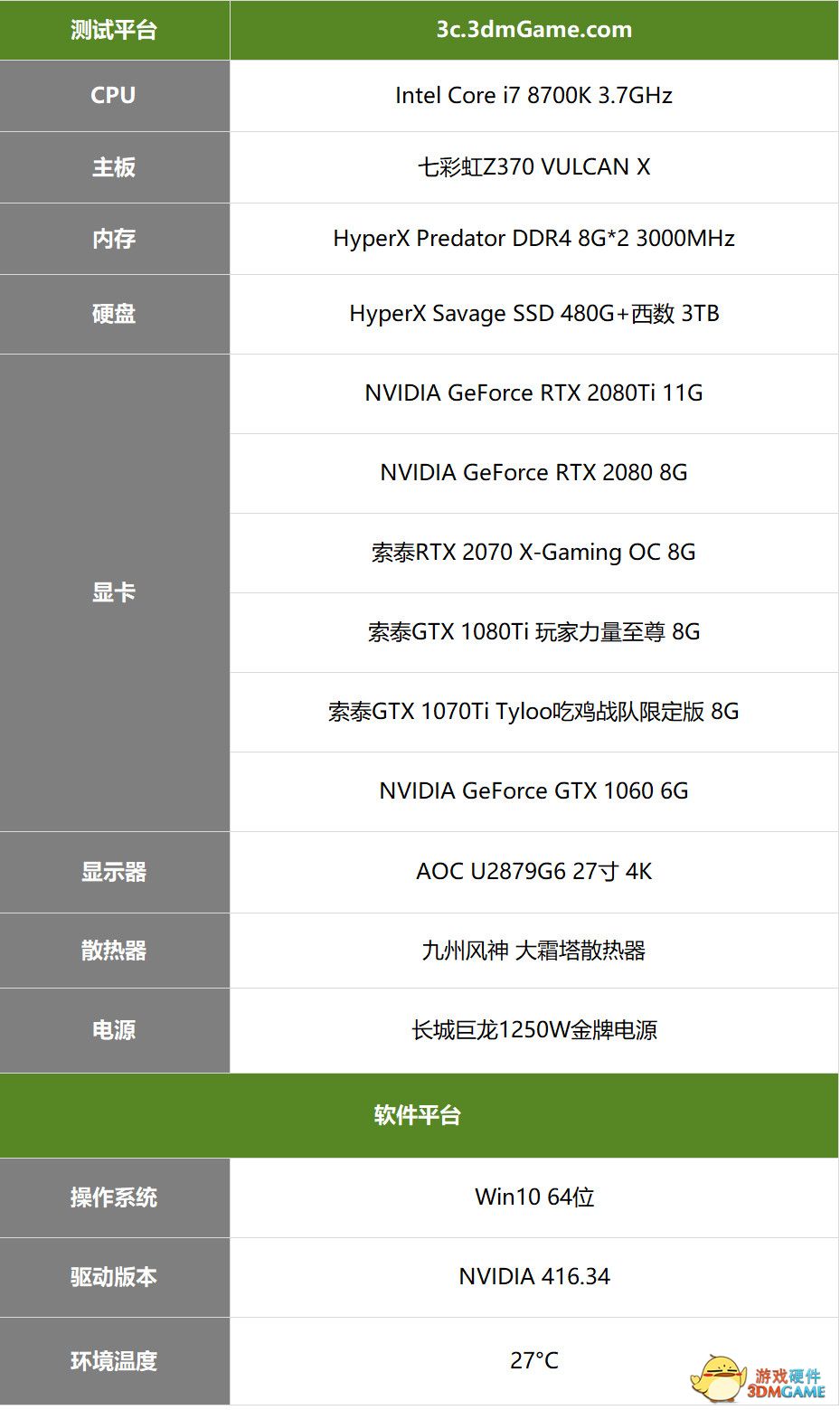This screenshot has width=840, height=1410.
Task: Select the 主板 row label
Action: (x=115, y=167)
